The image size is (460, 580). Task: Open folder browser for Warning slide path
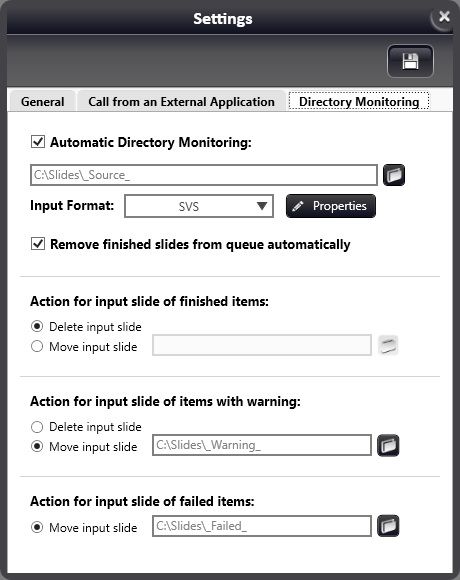[x=388, y=445]
